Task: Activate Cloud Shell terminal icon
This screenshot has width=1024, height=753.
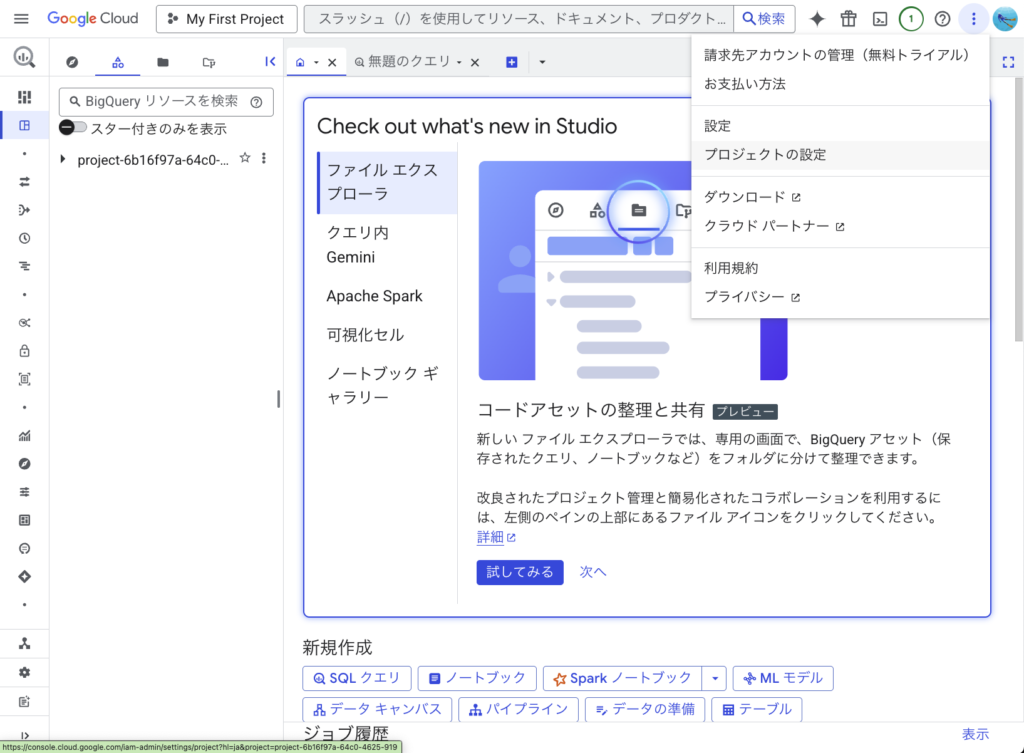Action: tap(880, 19)
